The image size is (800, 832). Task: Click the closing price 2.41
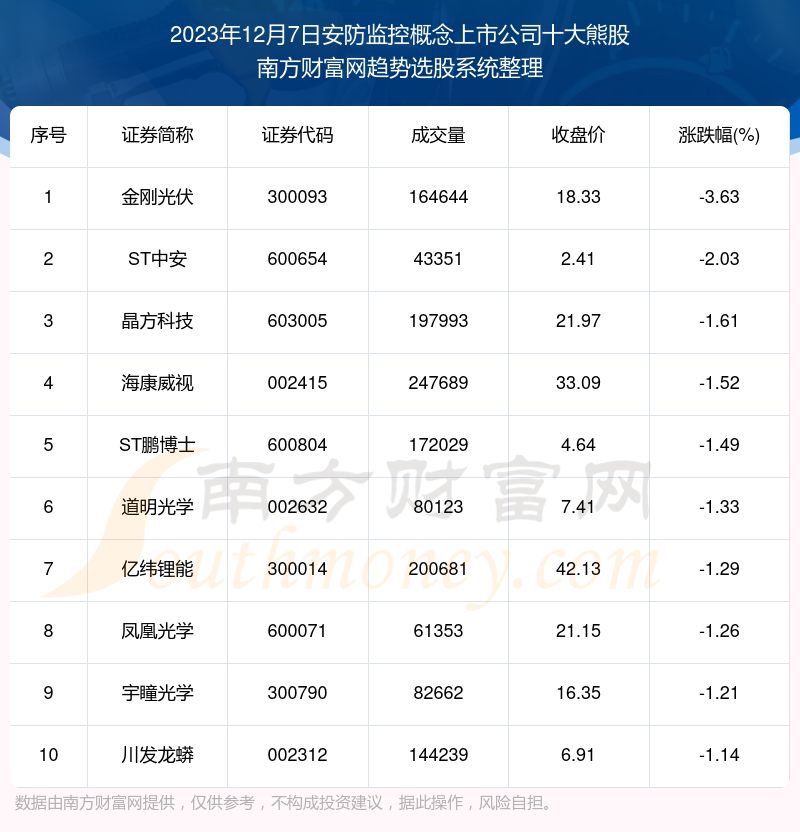[578, 259]
